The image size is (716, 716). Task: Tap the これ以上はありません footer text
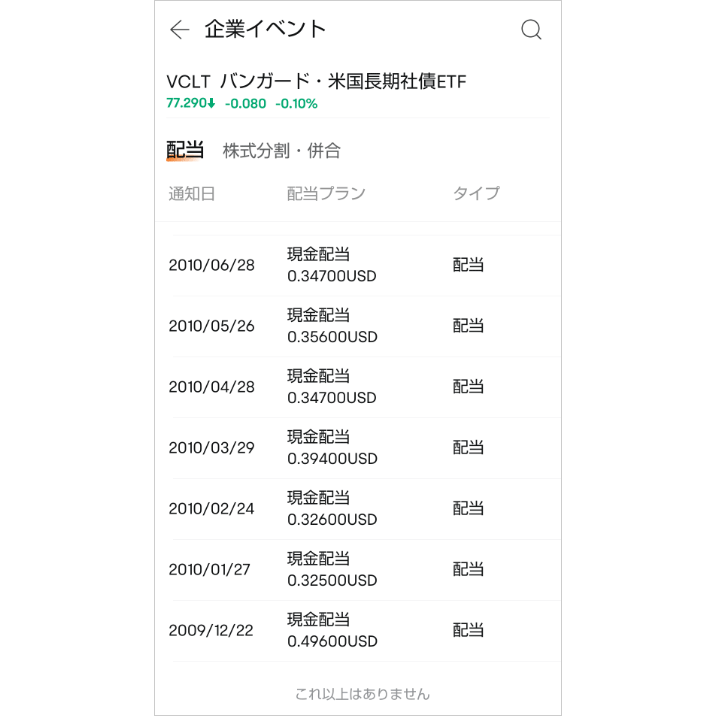[363, 694]
